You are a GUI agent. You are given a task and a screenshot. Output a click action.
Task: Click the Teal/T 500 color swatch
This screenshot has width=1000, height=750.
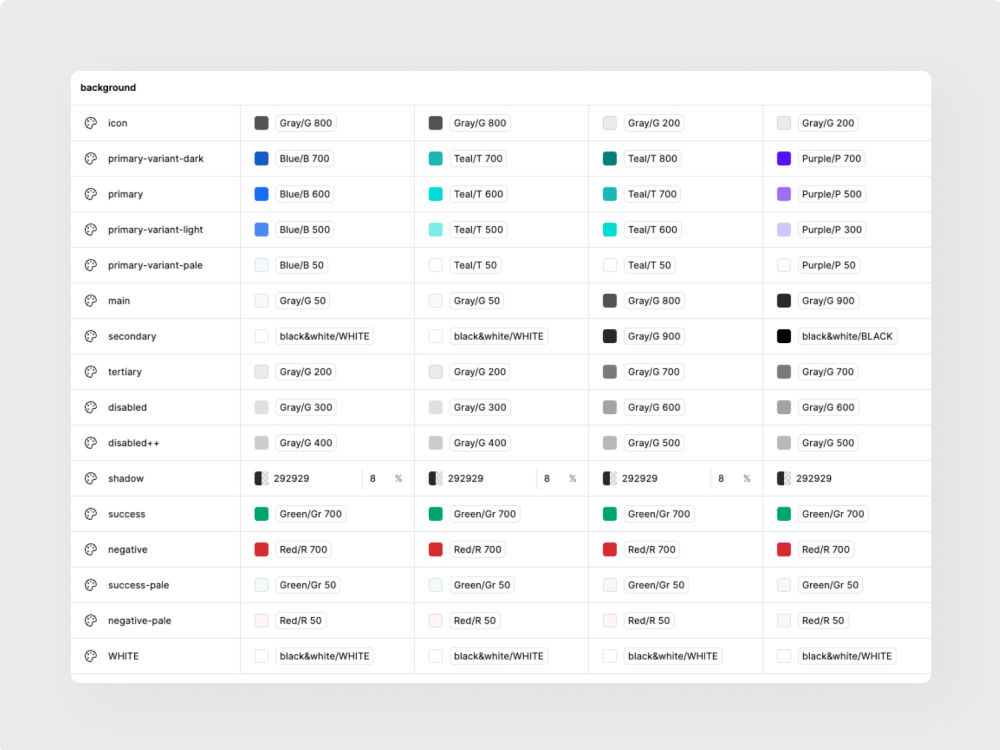click(436, 230)
